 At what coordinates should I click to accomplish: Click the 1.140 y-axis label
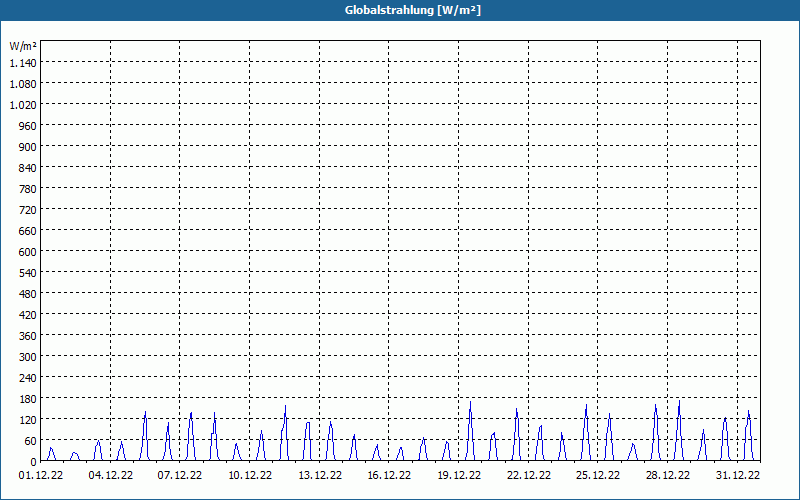coord(23,63)
